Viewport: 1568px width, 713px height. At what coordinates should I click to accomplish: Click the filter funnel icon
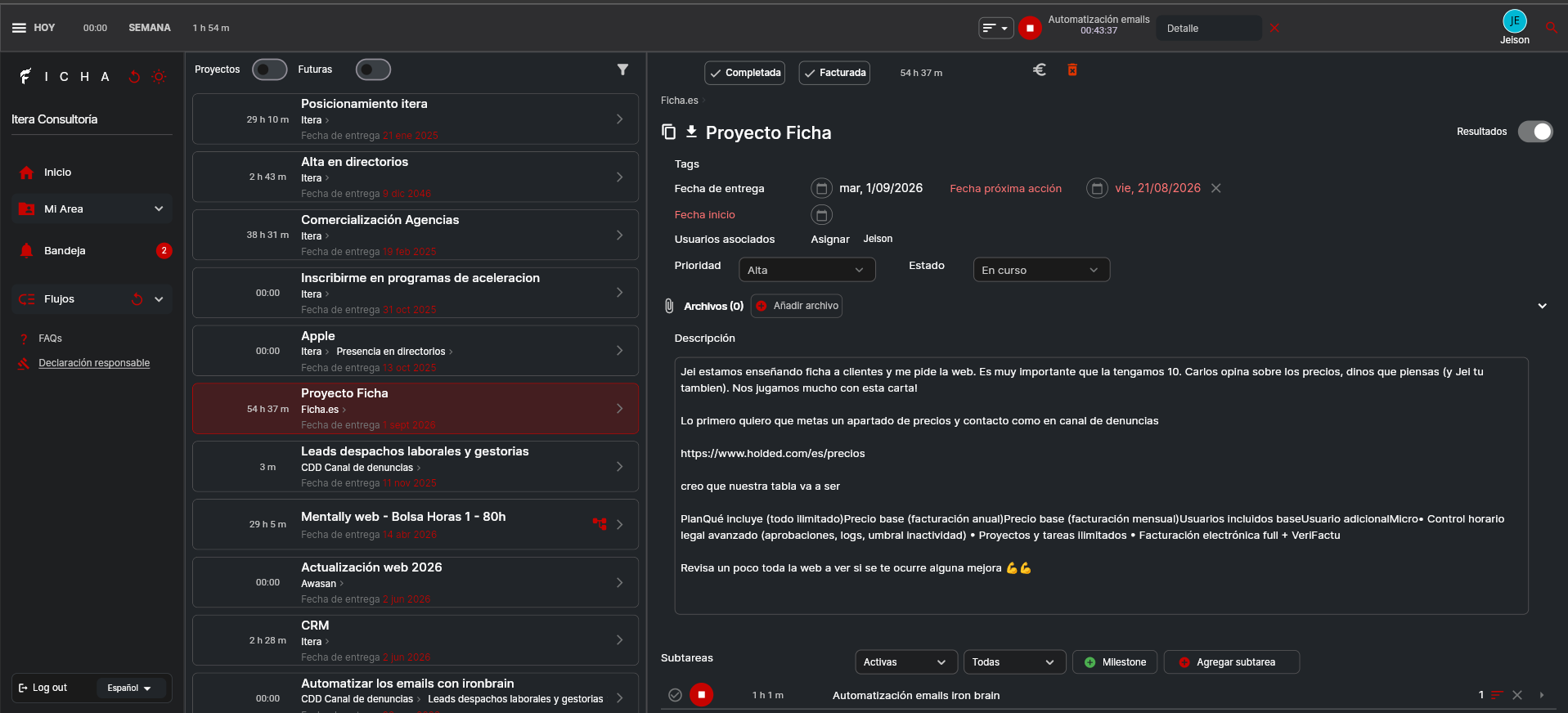(622, 70)
